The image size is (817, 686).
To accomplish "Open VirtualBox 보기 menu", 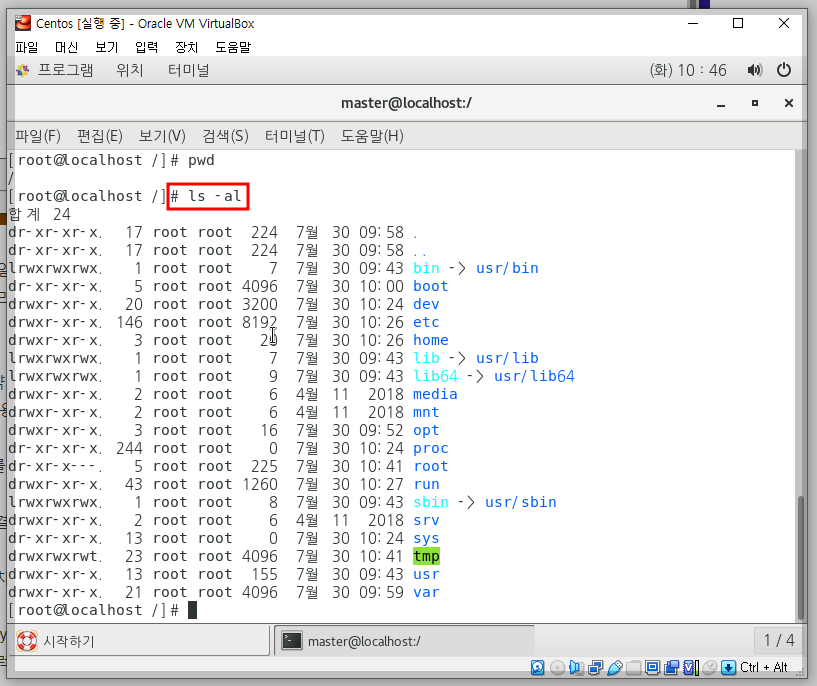I will click(x=107, y=47).
